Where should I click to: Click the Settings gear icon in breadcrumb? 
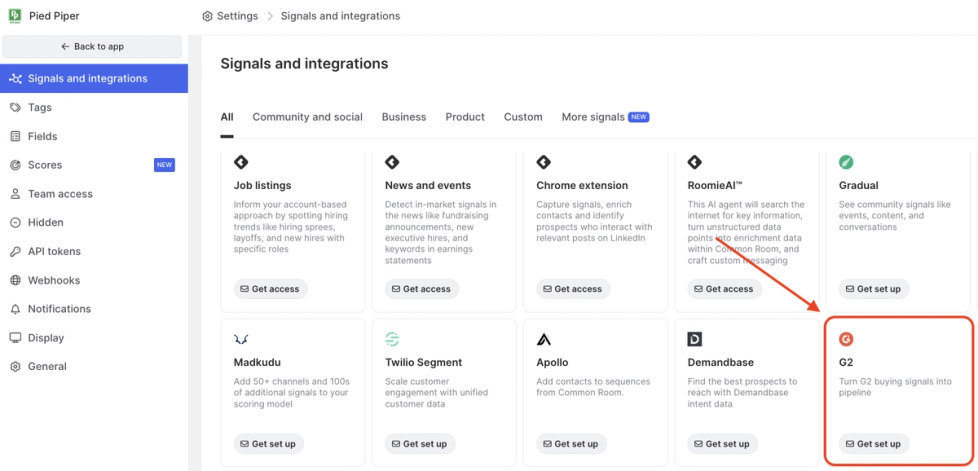coord(207,16)
